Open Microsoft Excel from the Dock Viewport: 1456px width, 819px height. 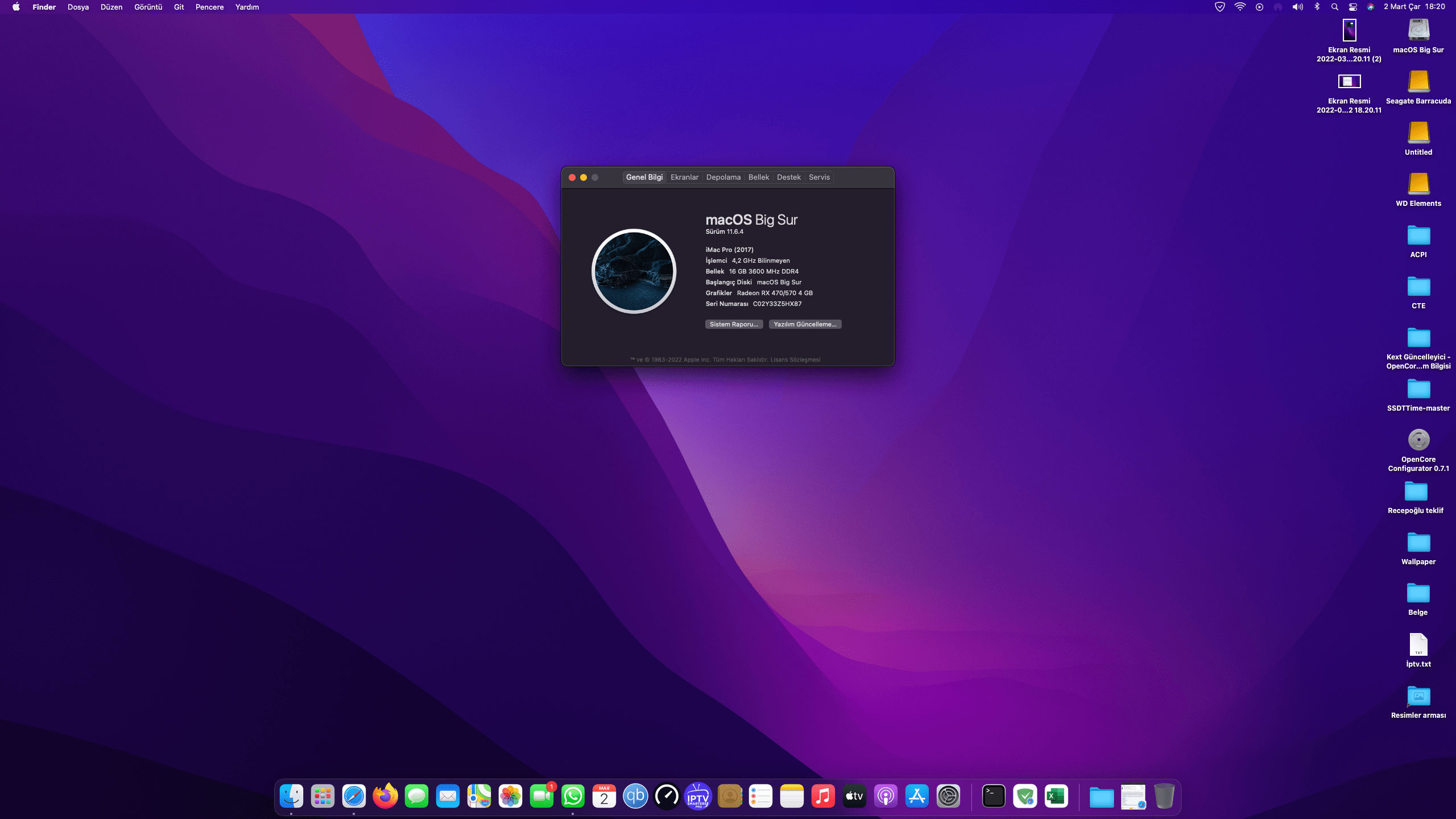pos(1056,796)
